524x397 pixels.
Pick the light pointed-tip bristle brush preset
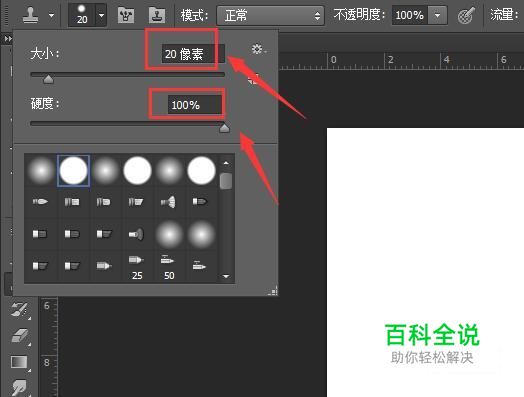pyautogui.click(x=40, y=202)
